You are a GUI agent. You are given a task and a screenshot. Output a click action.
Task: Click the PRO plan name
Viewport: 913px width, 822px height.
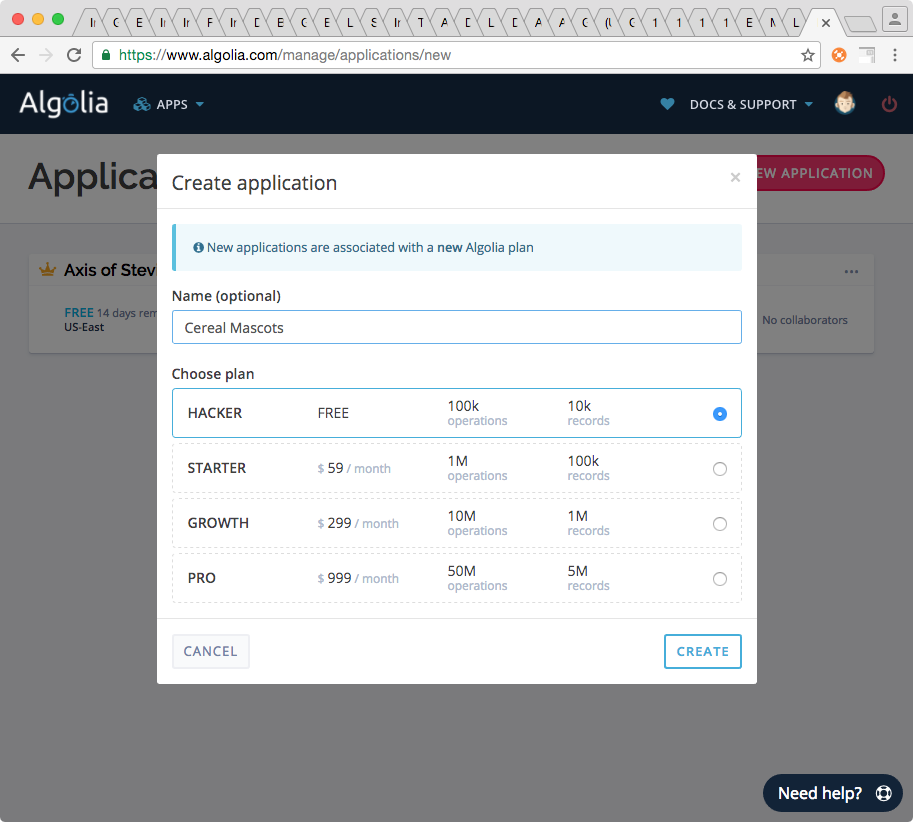pyautogui.click(x=201, y=578)
